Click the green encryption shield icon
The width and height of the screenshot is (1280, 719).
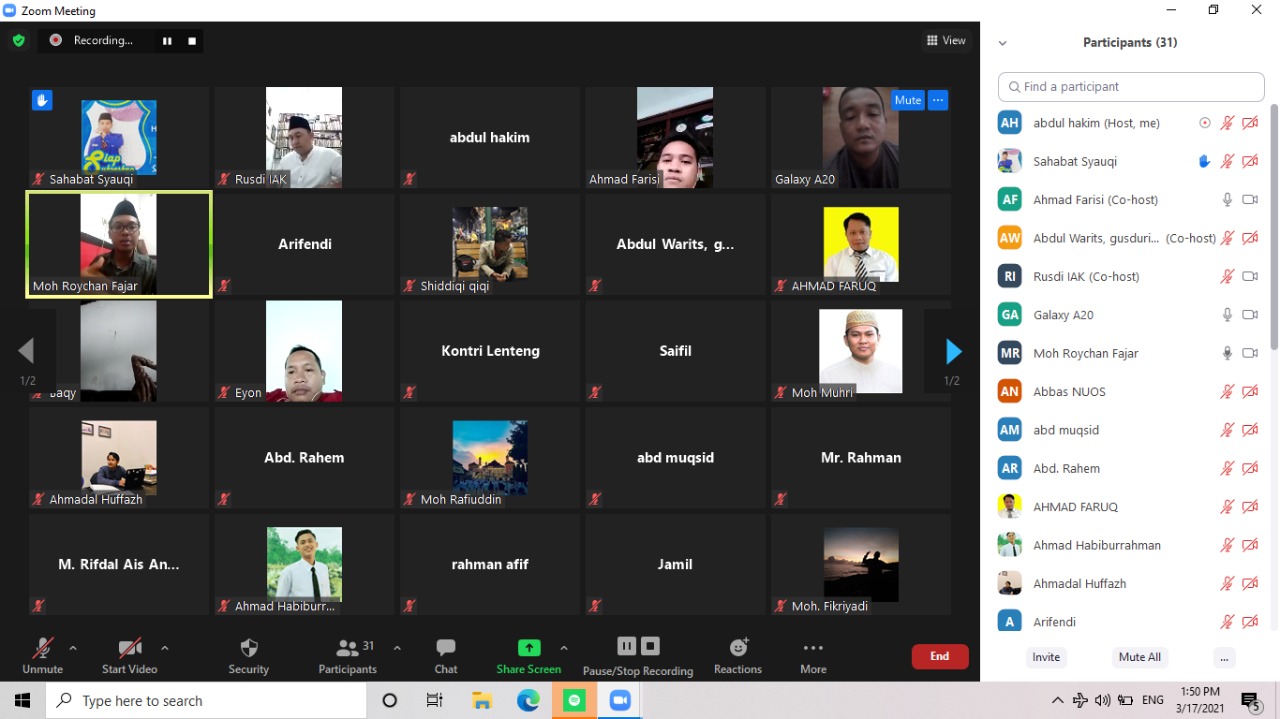19,41
